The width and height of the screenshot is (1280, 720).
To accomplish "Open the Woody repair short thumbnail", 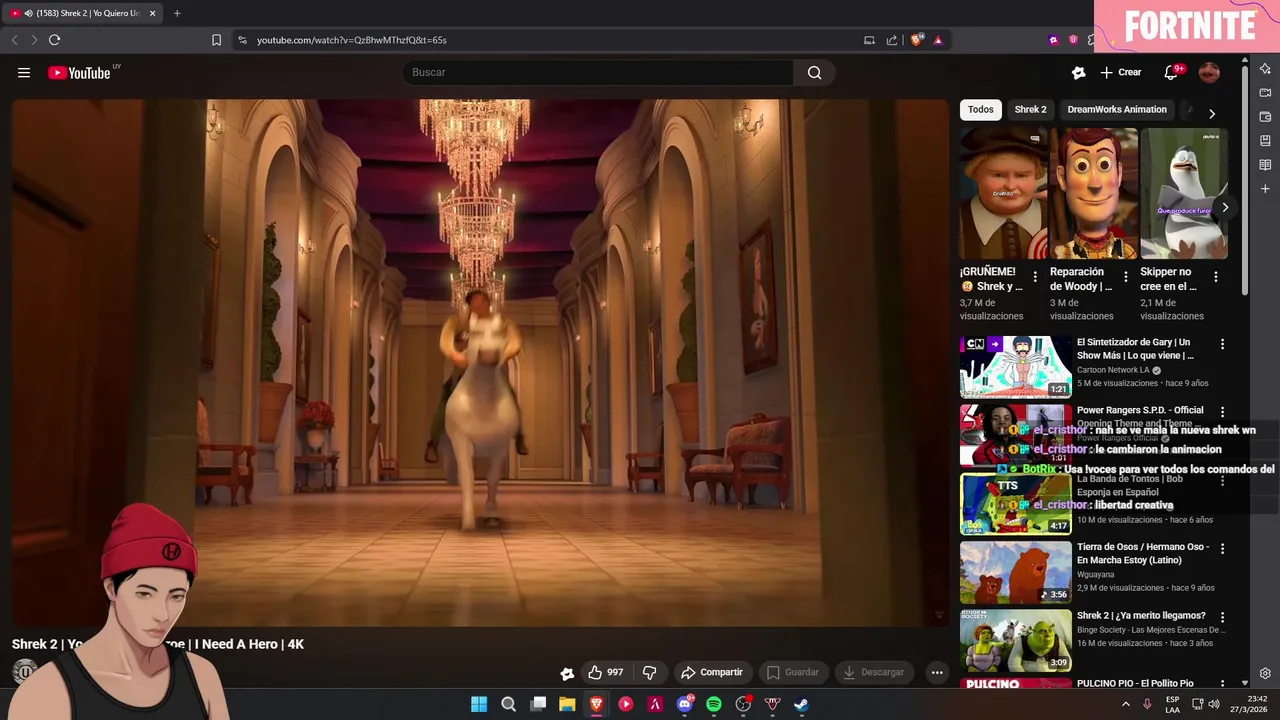I will pos(1093,193).
